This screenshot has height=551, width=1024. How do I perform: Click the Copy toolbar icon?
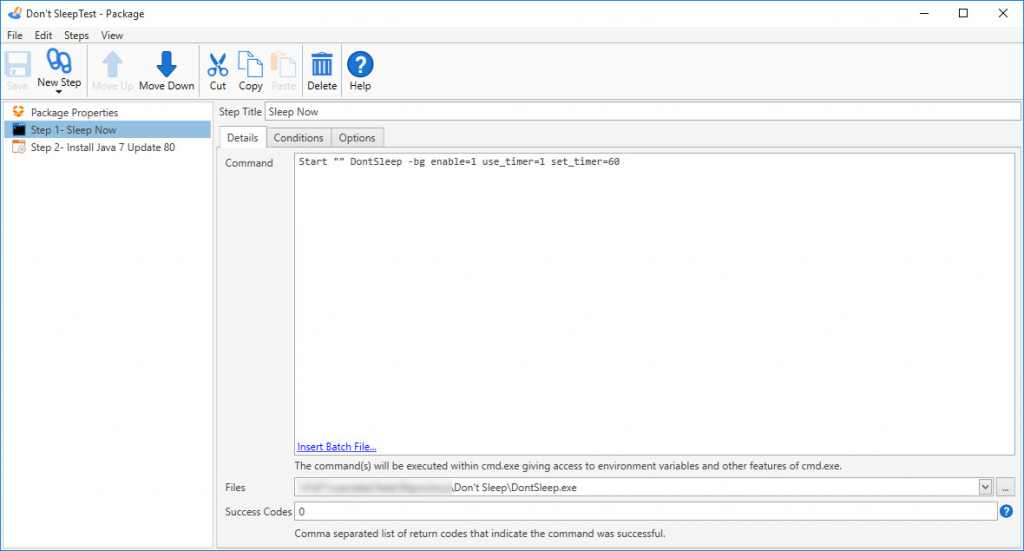[250, 65]
